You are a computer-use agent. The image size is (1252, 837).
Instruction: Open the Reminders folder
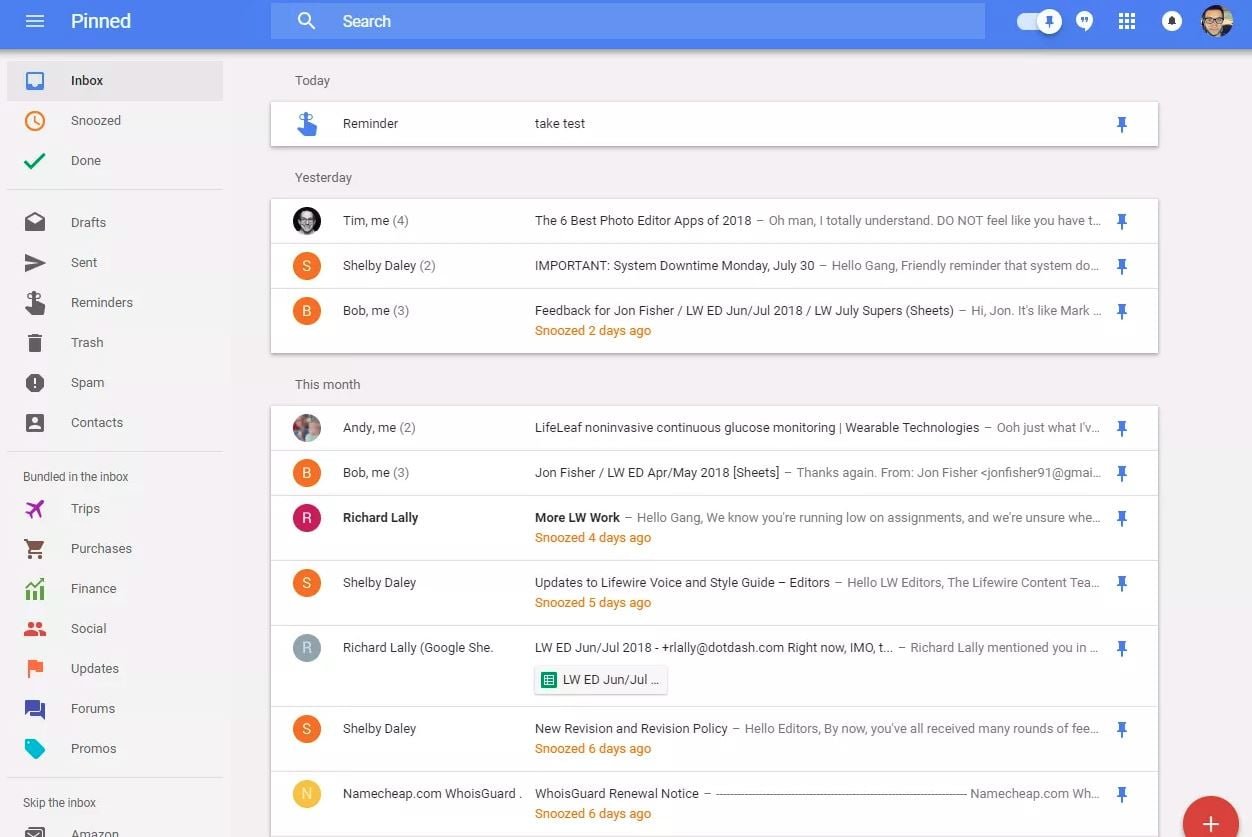pyautogui.click(x=101, y=303)
